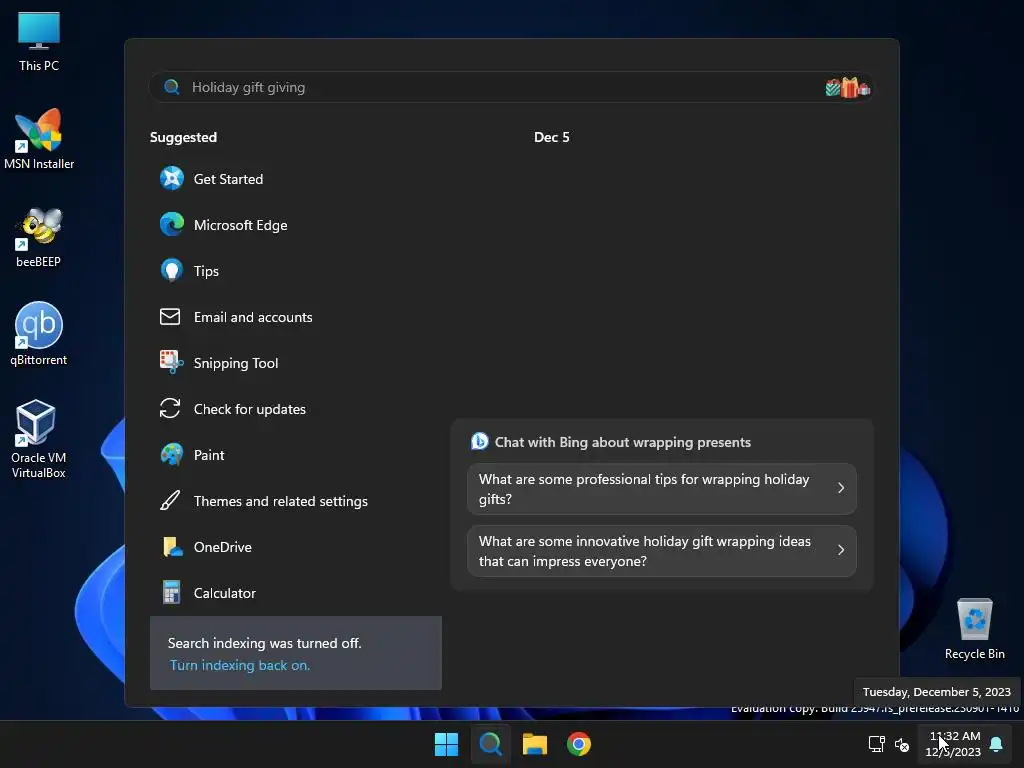Click the OneDrive label text
This screenshot has width=1024, height=768.
pyautogui.click(x=223, y=547)
